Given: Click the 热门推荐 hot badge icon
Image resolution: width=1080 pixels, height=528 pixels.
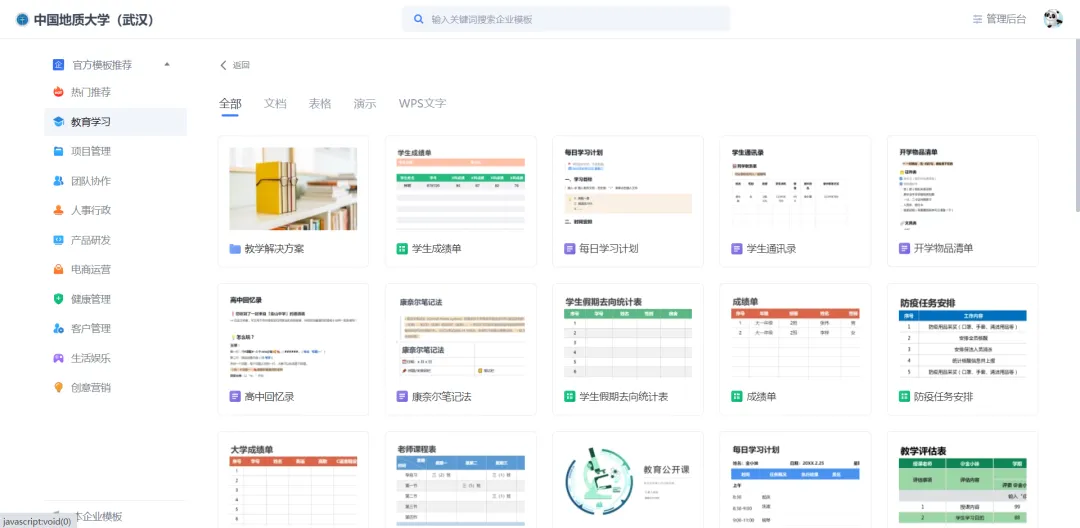Looking at the screenshot, I should (59, 92).
